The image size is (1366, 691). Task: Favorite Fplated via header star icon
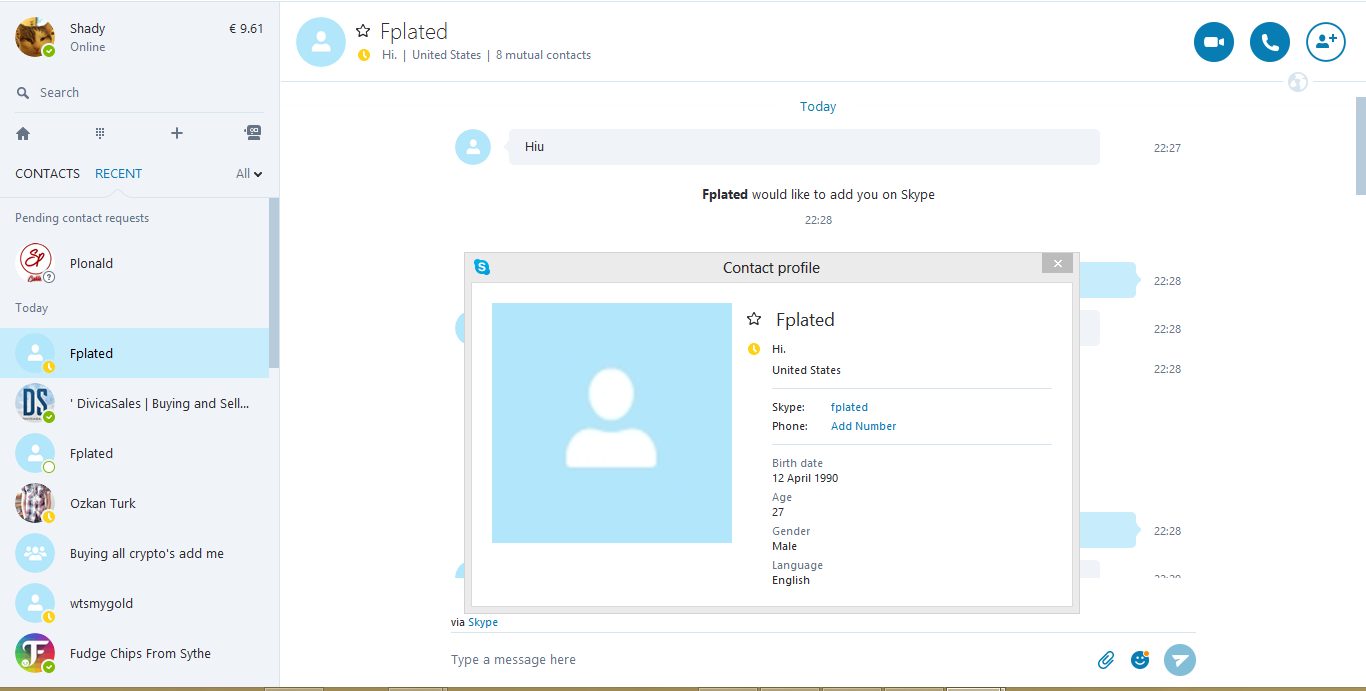point(363,32)
